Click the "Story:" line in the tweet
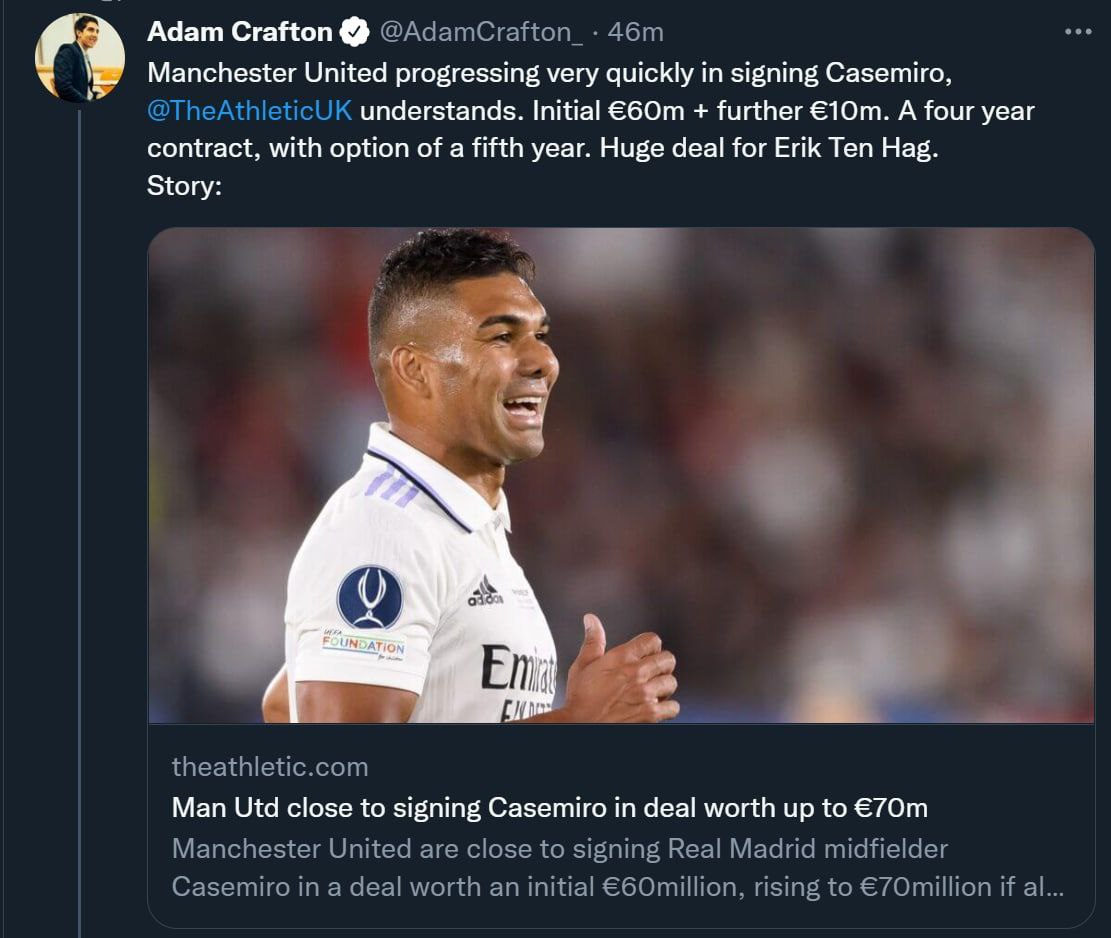The image size is (1111, 938). point(184,185)
